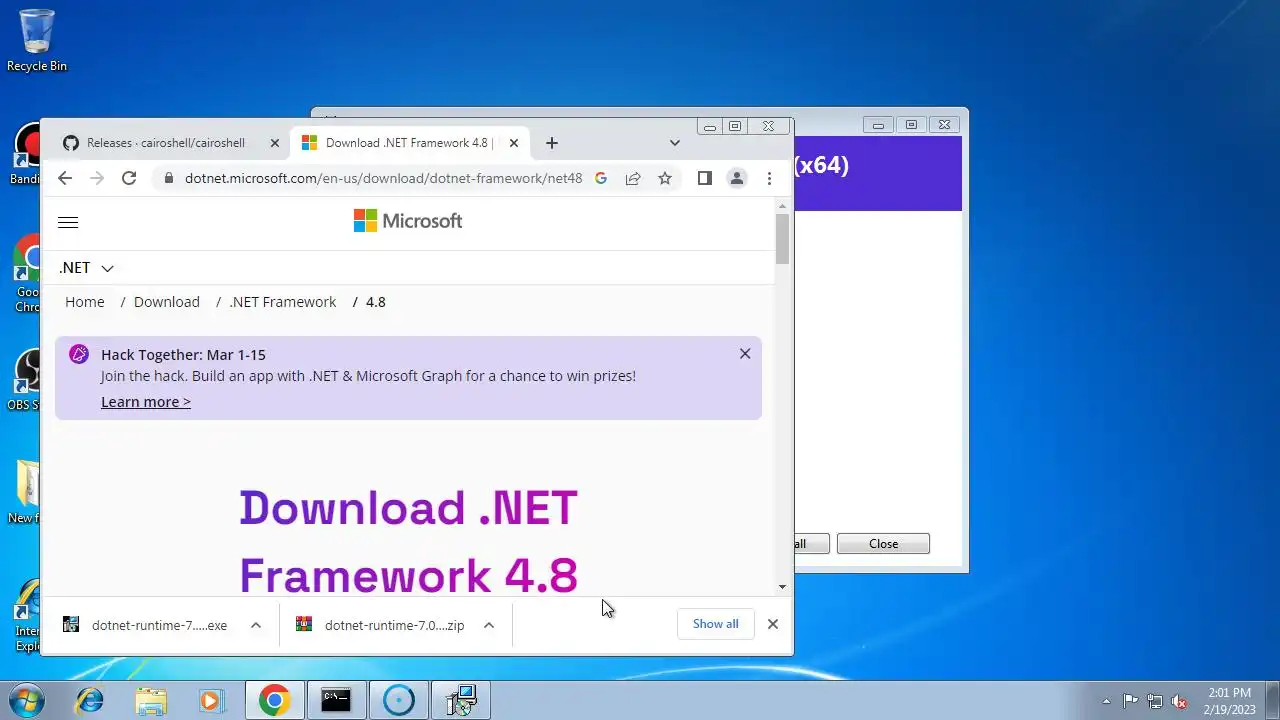
Task: Switch to the Releases cairoshell tab
Action: (165, 143)
